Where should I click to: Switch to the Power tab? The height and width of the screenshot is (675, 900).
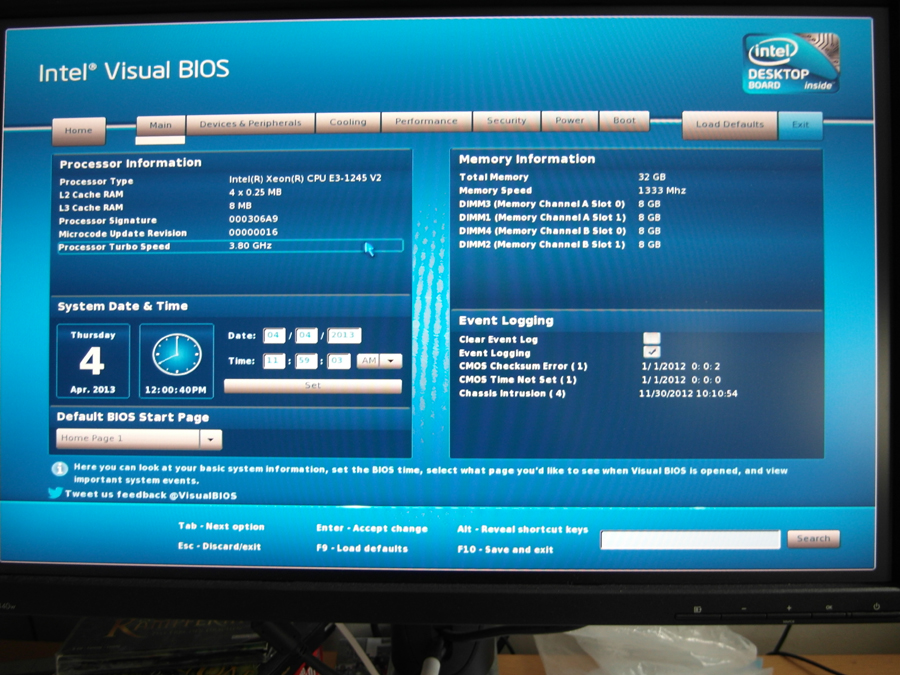[569, 121]
